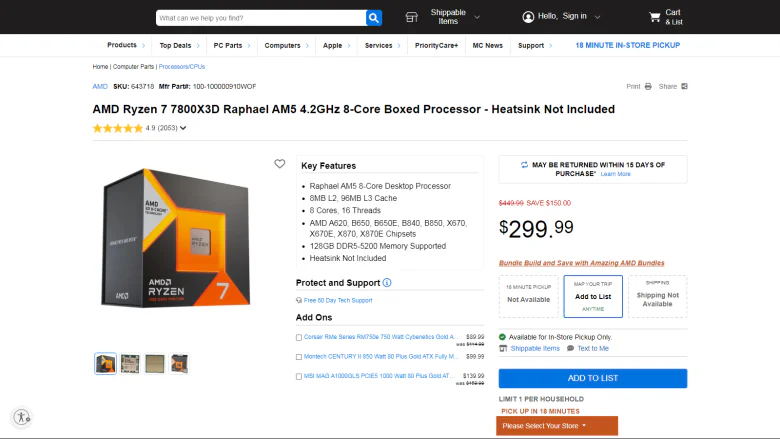Click the ADD TO LIST button
780x439 pixels.
pos(592,378)
